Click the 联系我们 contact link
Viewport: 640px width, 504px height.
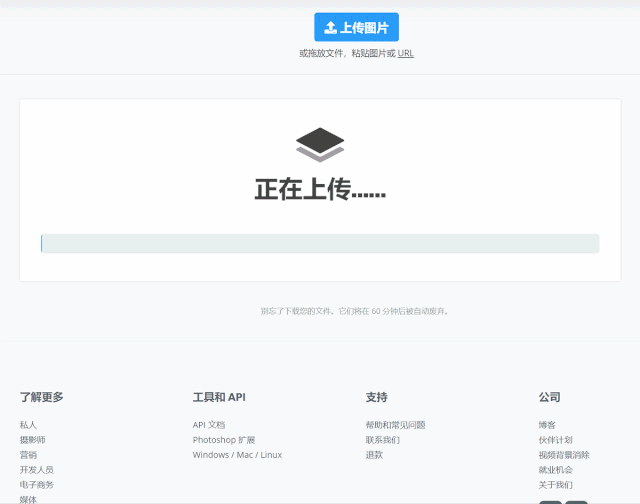[382, 440]
